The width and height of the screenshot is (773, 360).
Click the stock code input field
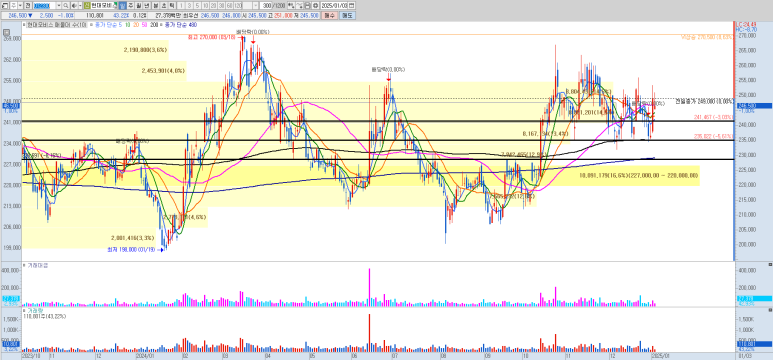click(44, 5)
